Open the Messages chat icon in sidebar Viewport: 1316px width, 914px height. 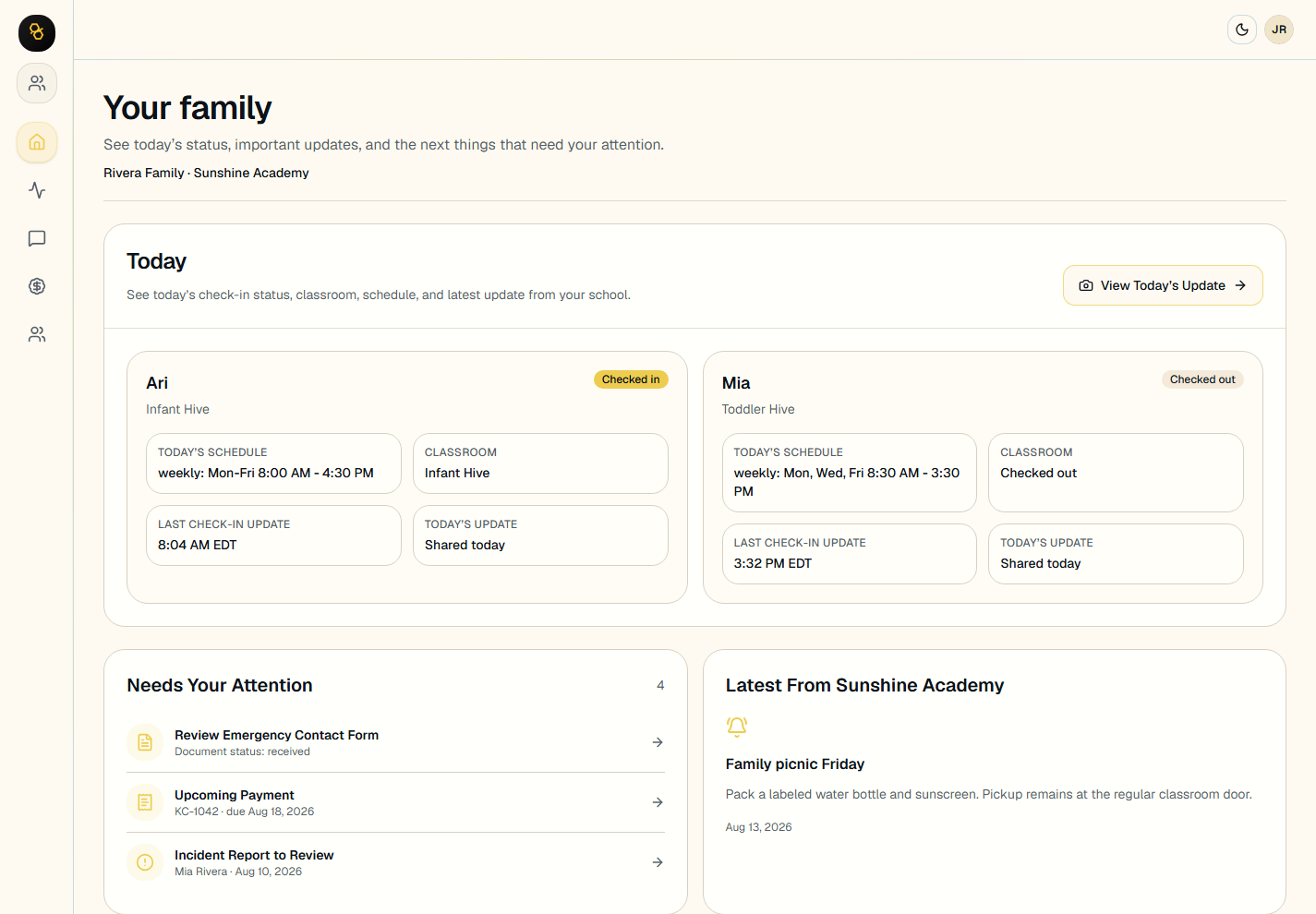(37, 238)
